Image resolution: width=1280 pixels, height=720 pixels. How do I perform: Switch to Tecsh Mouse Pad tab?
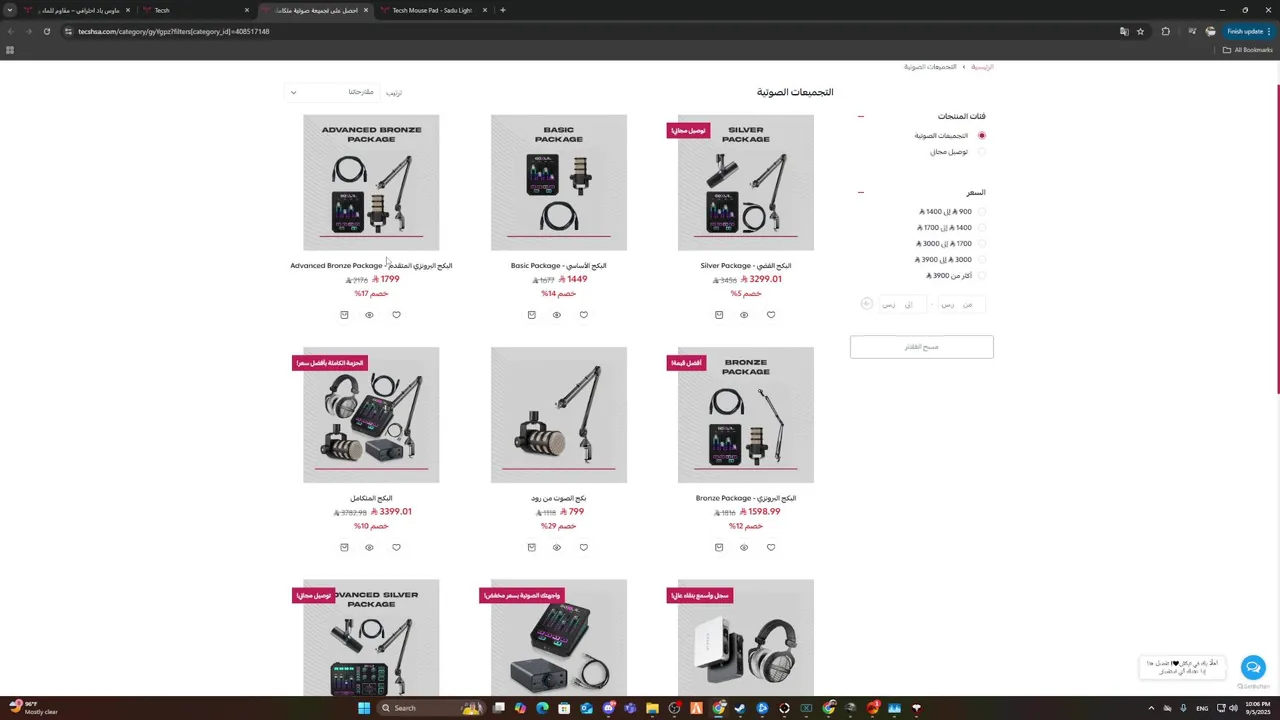click(x=433, y=10)
